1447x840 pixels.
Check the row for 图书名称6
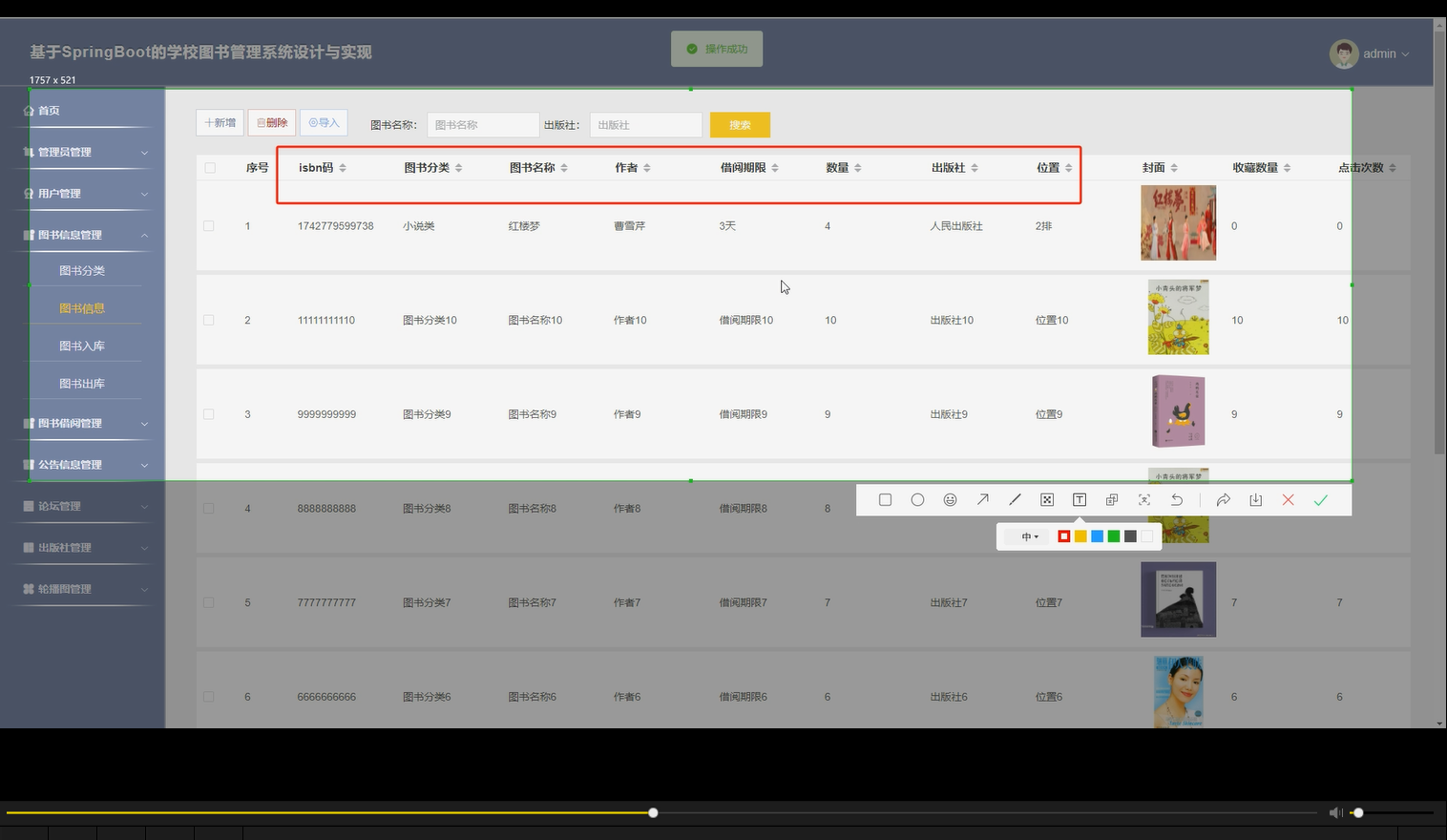209,697
